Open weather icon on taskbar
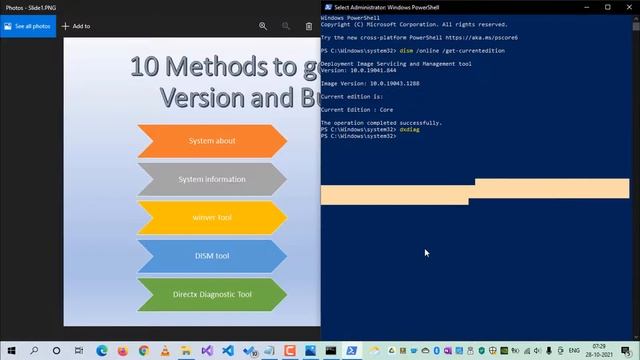640x360 pixels. click(374, 351)
